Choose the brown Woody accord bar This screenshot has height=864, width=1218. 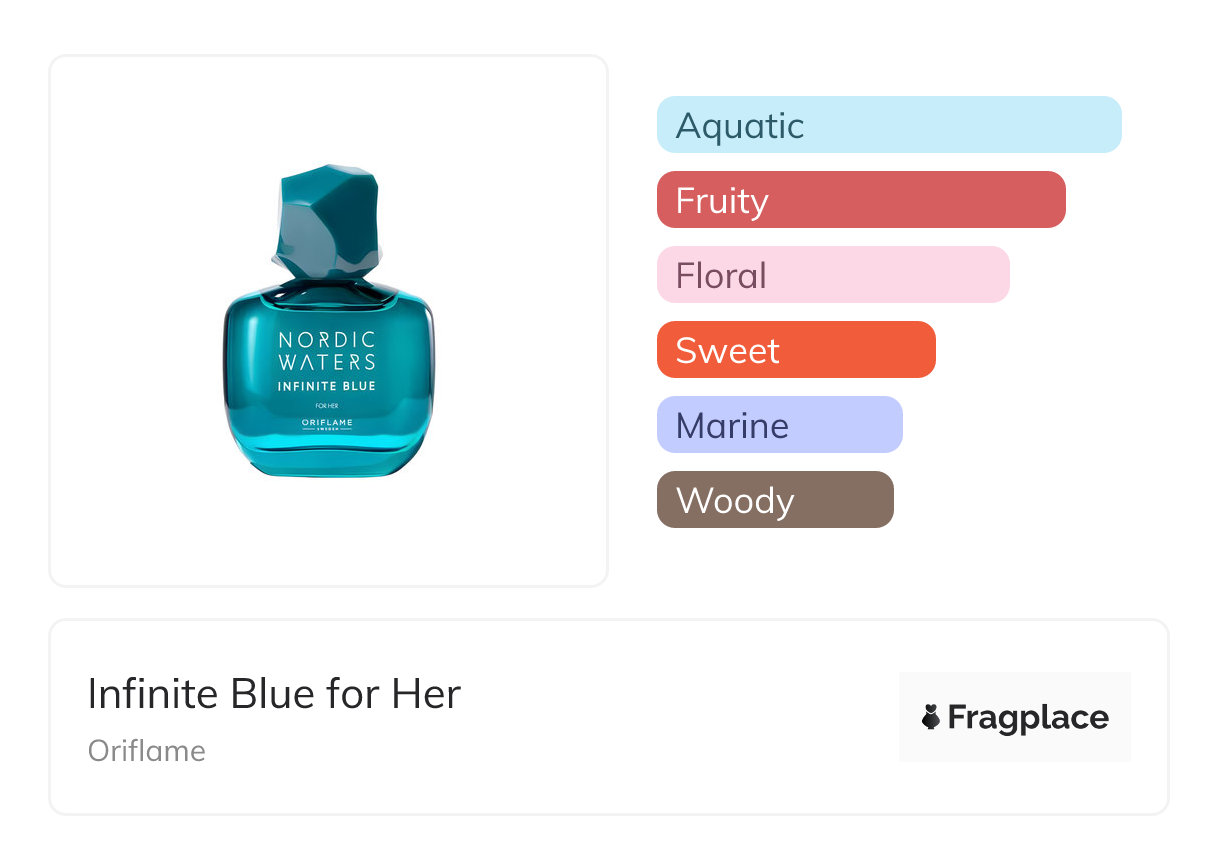(x=774, y=500)
